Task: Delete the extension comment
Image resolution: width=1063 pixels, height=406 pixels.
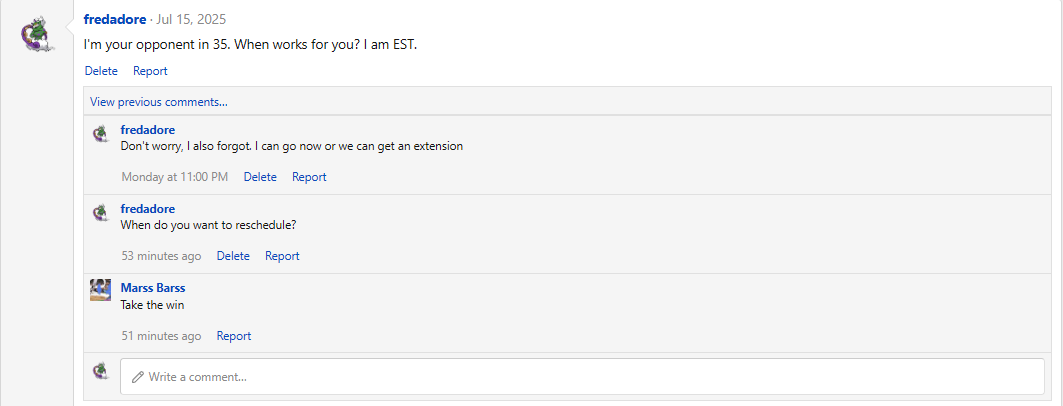Action: click(260, 177)
